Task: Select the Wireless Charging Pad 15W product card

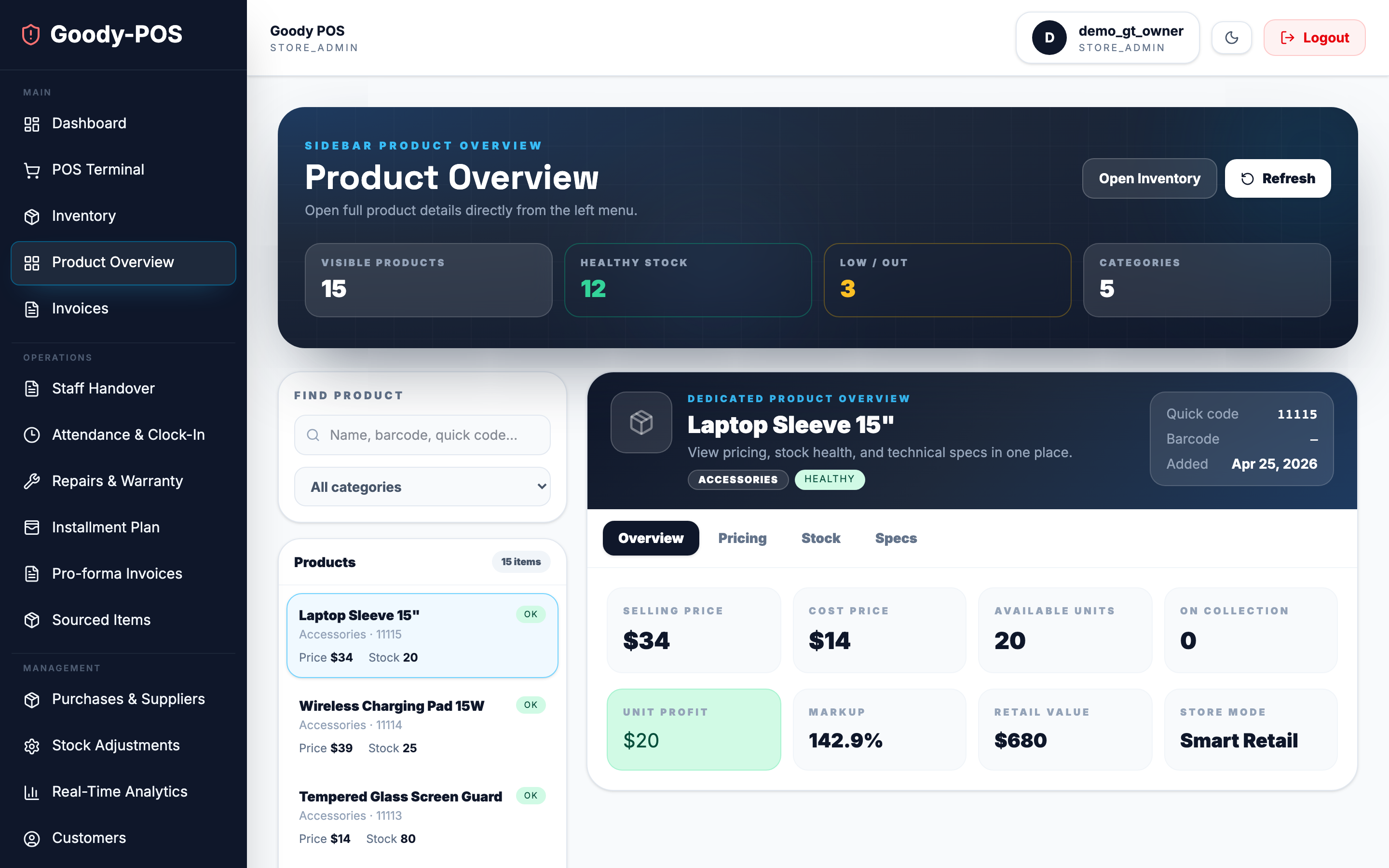Action: 422,726
